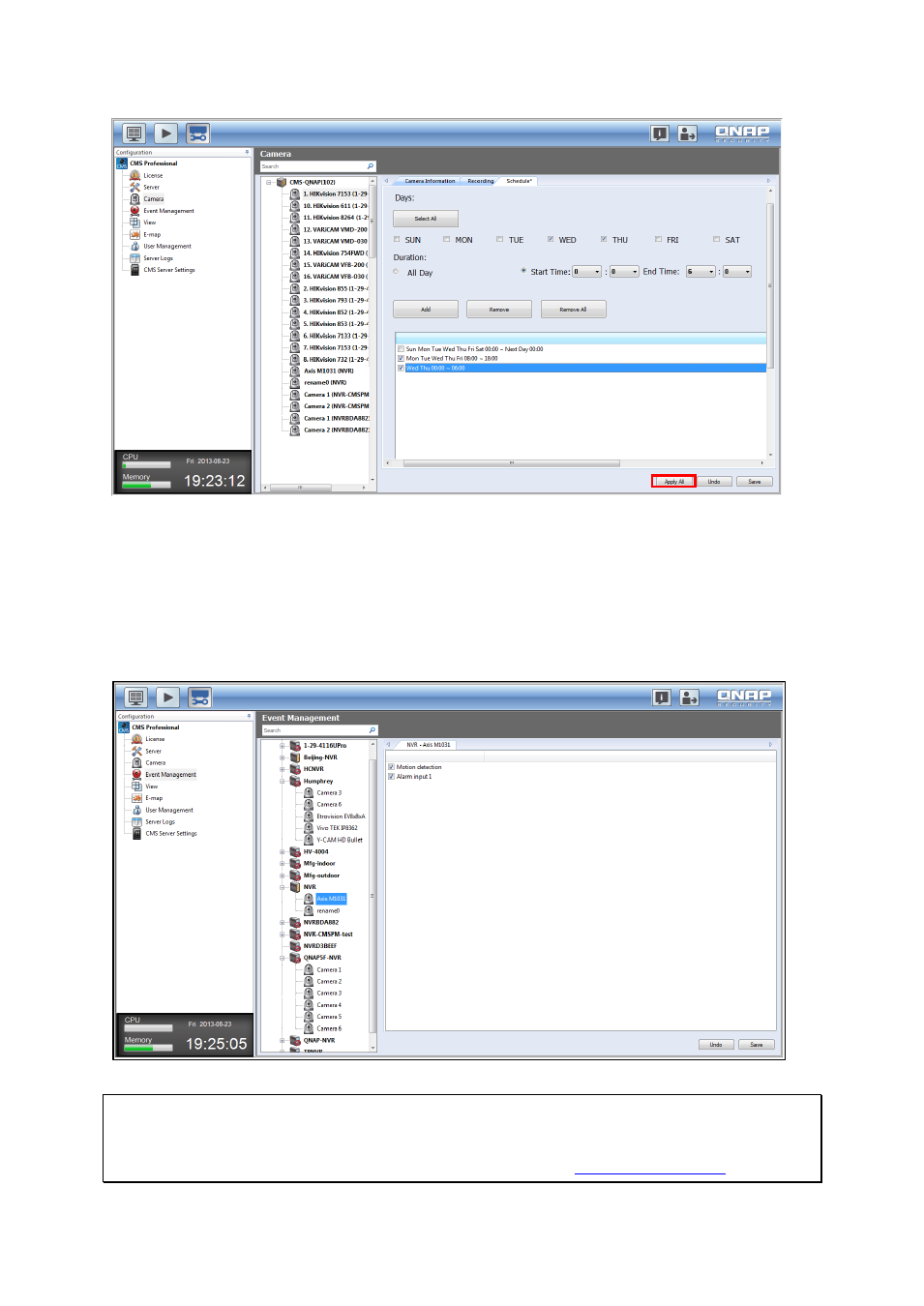
Task: Open E-map item in Camera window sidebar
Action: pyautogui.click(x=152, y=234)
